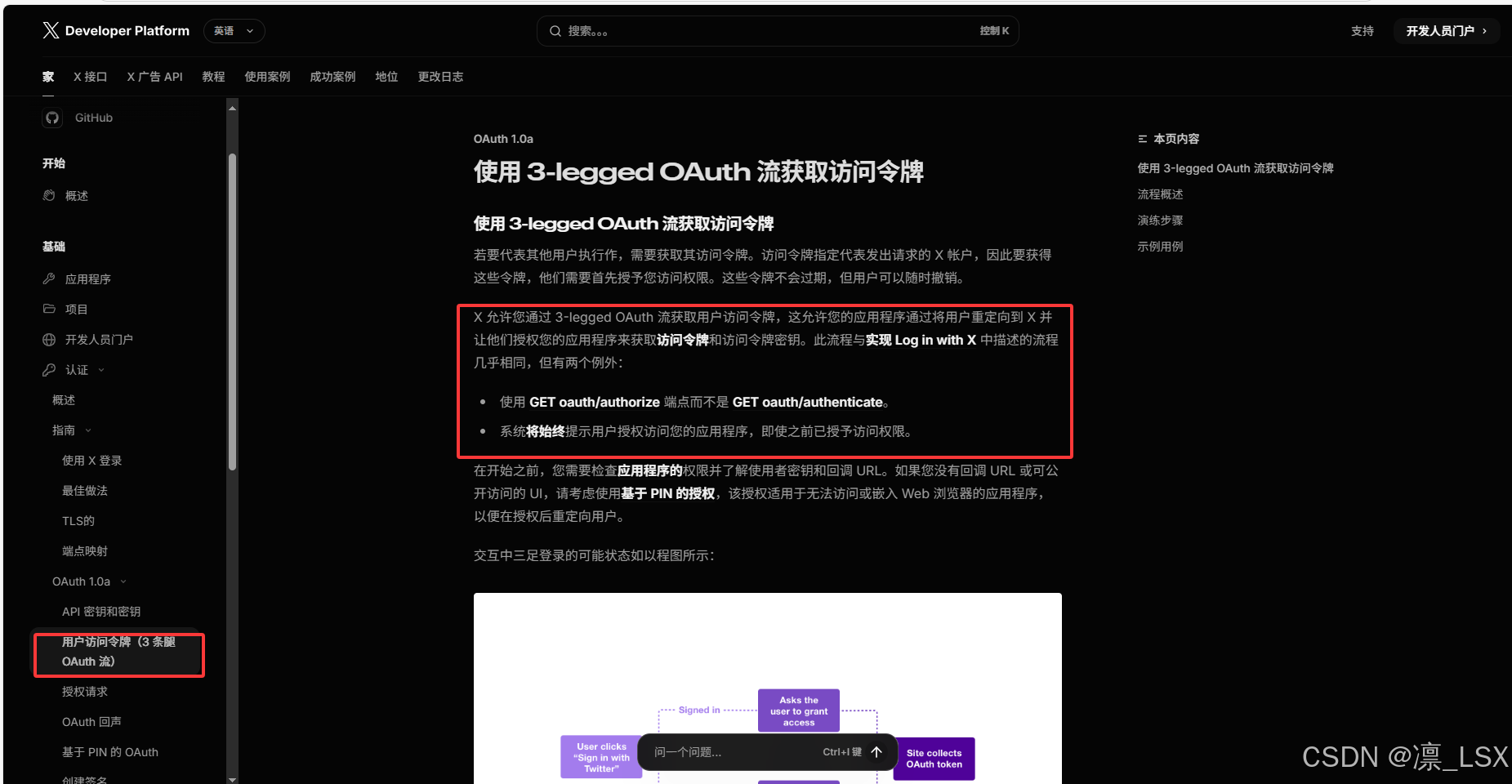This screenshot has width=1512, height=784.
Task: Select 用户访问令牌 (3 条腿 OAuth 流) item
Action: (118, 652)
